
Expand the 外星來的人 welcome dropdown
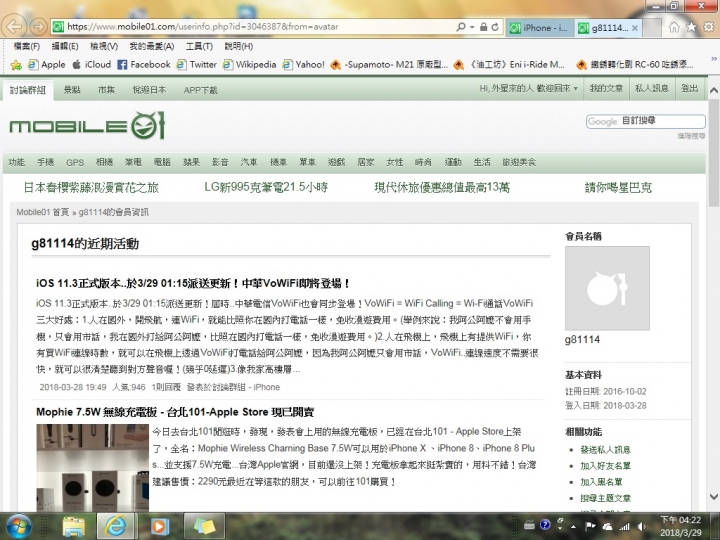pos(529,88)
